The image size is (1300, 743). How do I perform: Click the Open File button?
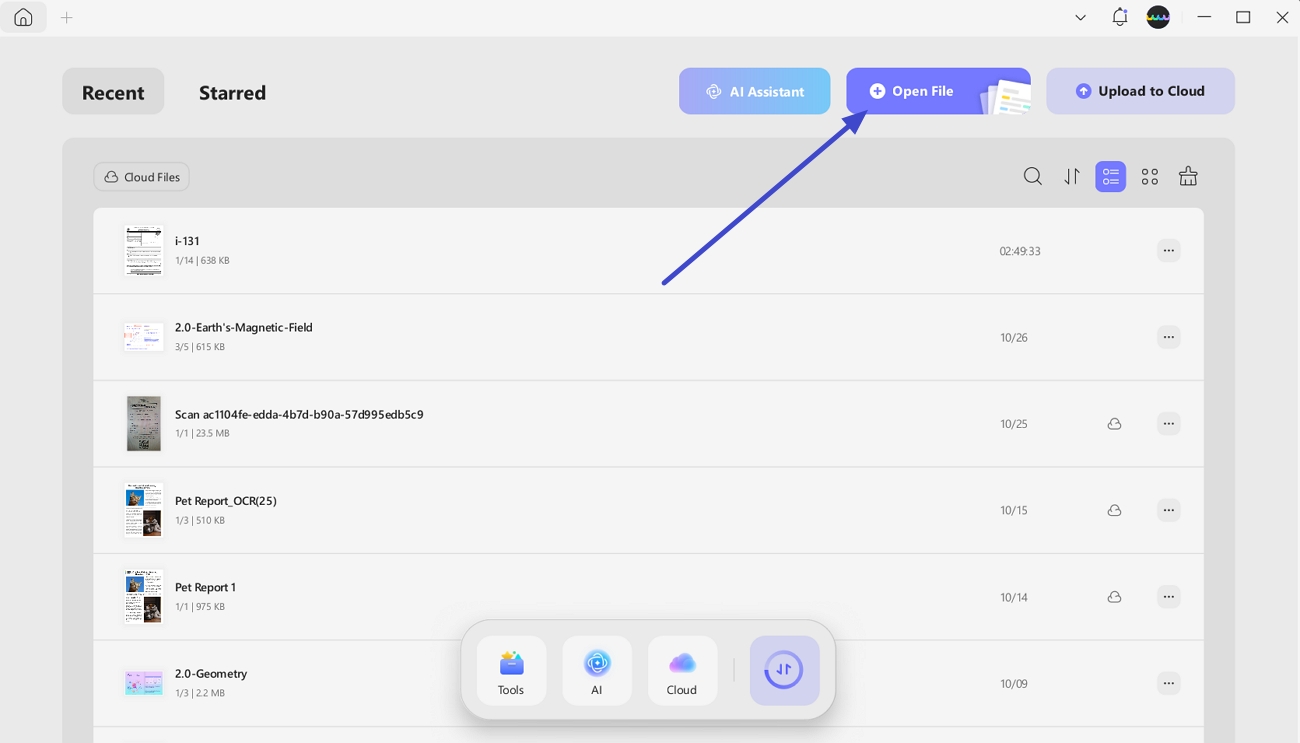[x=938, y=91]
